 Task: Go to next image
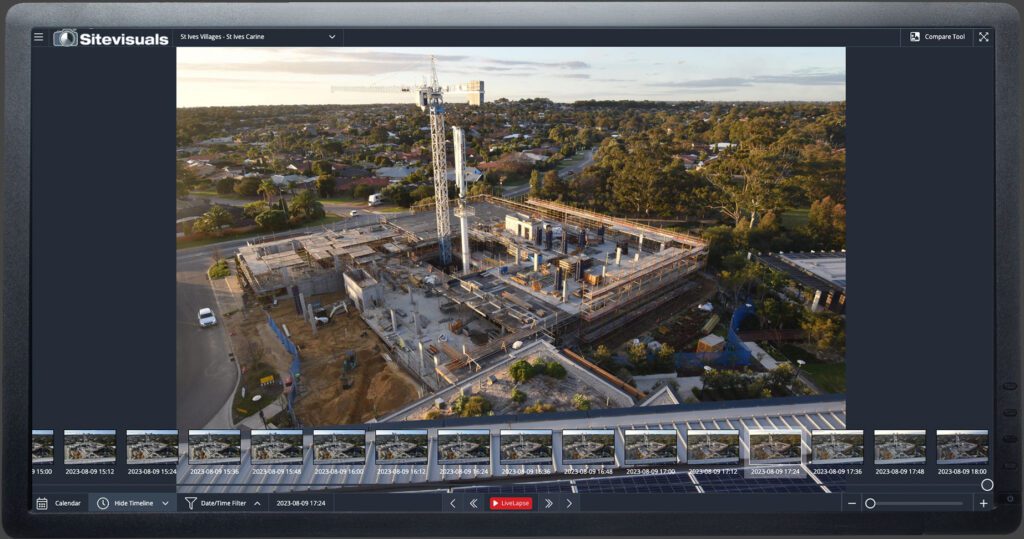point(569,503)
